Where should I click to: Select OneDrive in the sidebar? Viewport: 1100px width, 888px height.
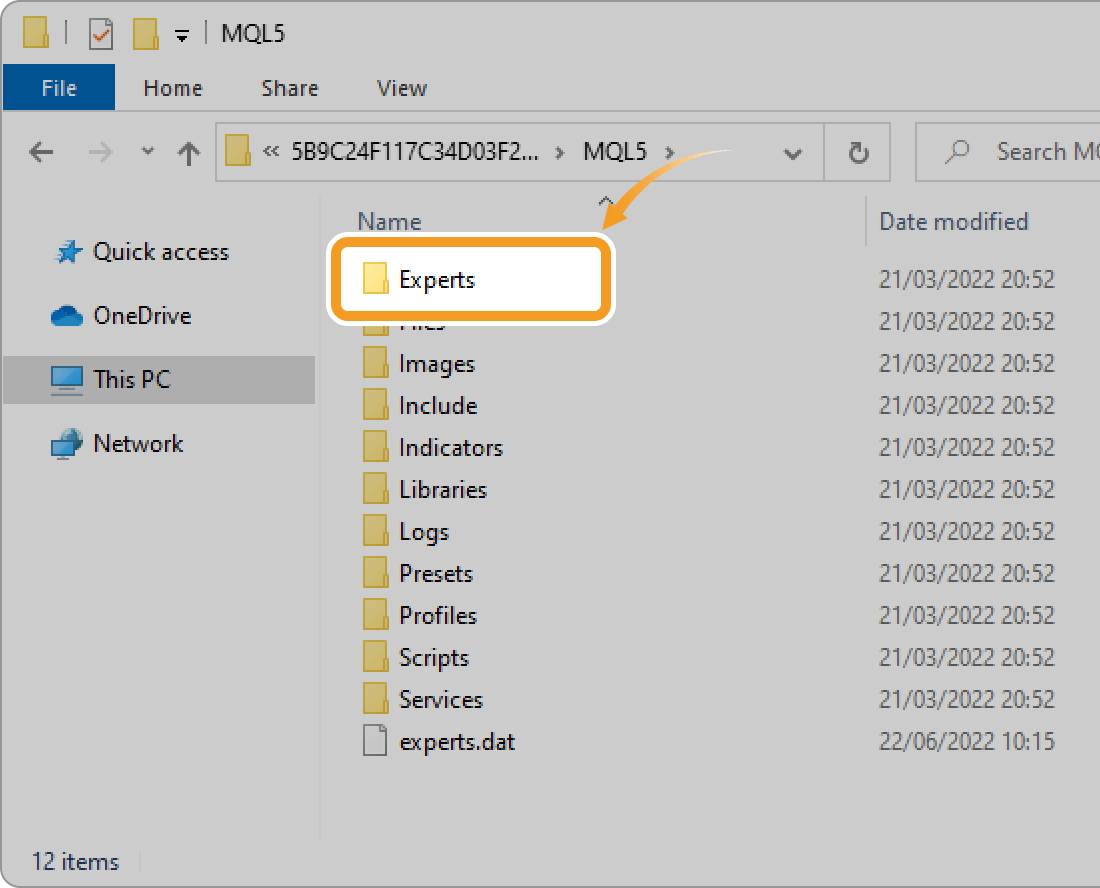(141, 316)
